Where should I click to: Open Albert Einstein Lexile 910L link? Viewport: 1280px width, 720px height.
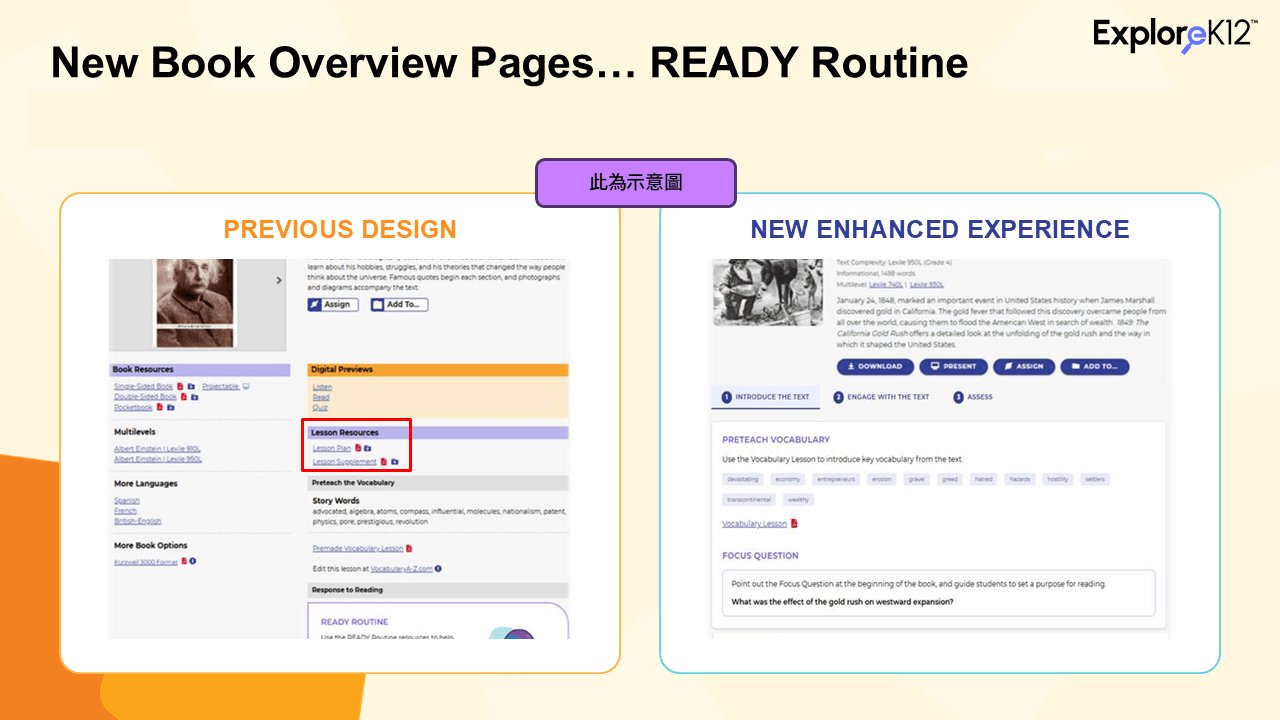(158, 449)
